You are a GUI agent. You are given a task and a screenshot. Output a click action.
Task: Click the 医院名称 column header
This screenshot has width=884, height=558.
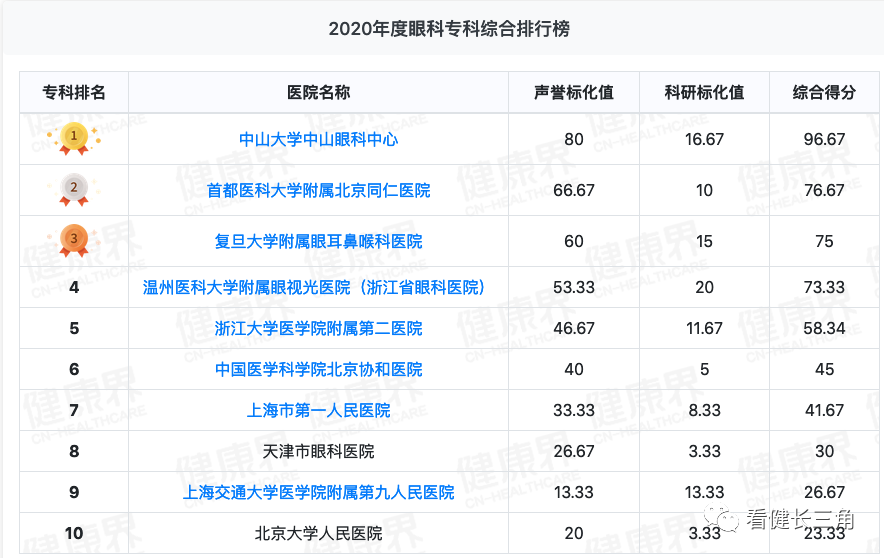tap(319, 92)
